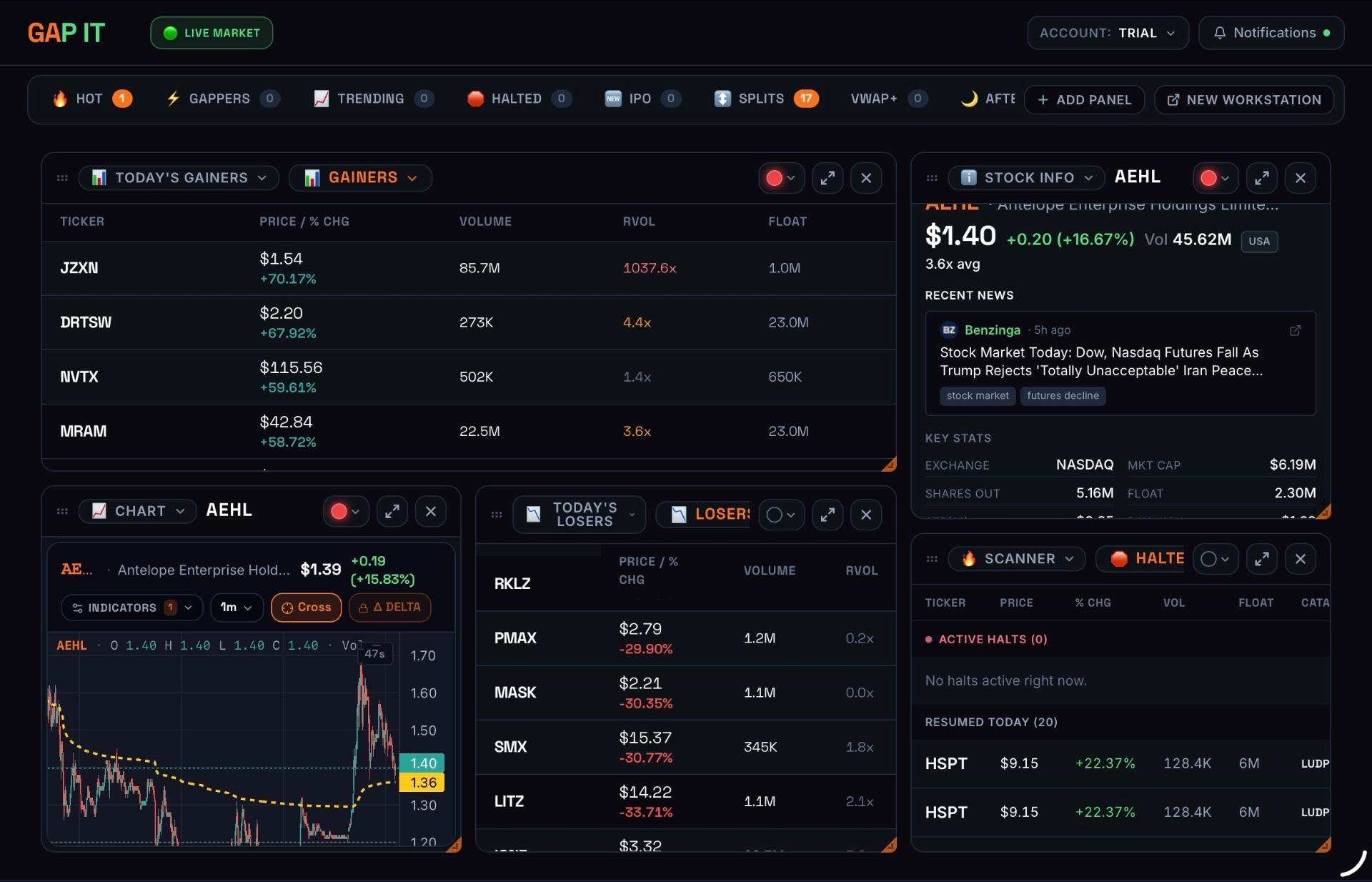Toggle the Live Market status indicator
This screenshot has width=1372, height=882.
pyautogui.click(x=212, y=33)
